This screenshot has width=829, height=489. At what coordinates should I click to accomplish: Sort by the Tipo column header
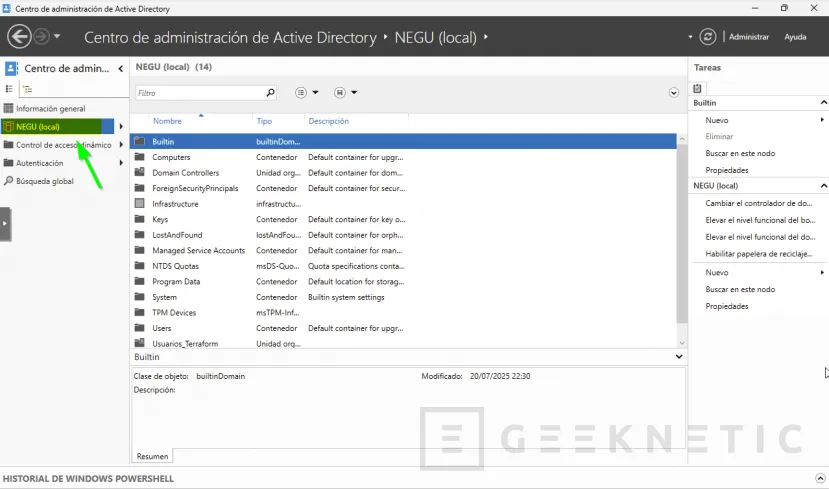point(264,121)
